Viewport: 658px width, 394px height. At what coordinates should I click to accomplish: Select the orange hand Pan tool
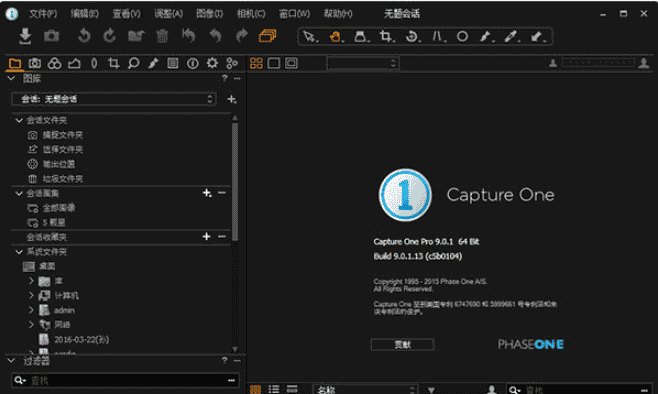click(336, 37)
